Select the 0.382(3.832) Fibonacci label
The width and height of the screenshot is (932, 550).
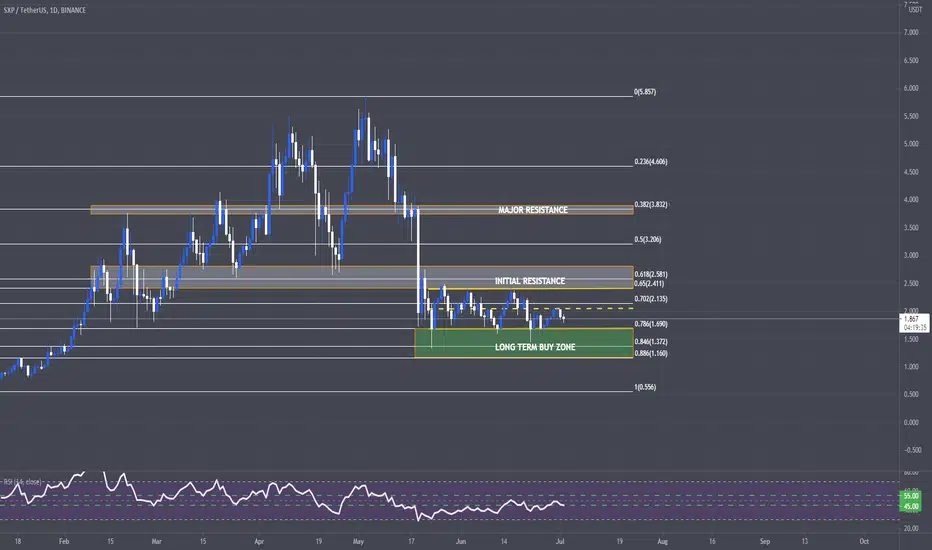[x=651, y=205]
